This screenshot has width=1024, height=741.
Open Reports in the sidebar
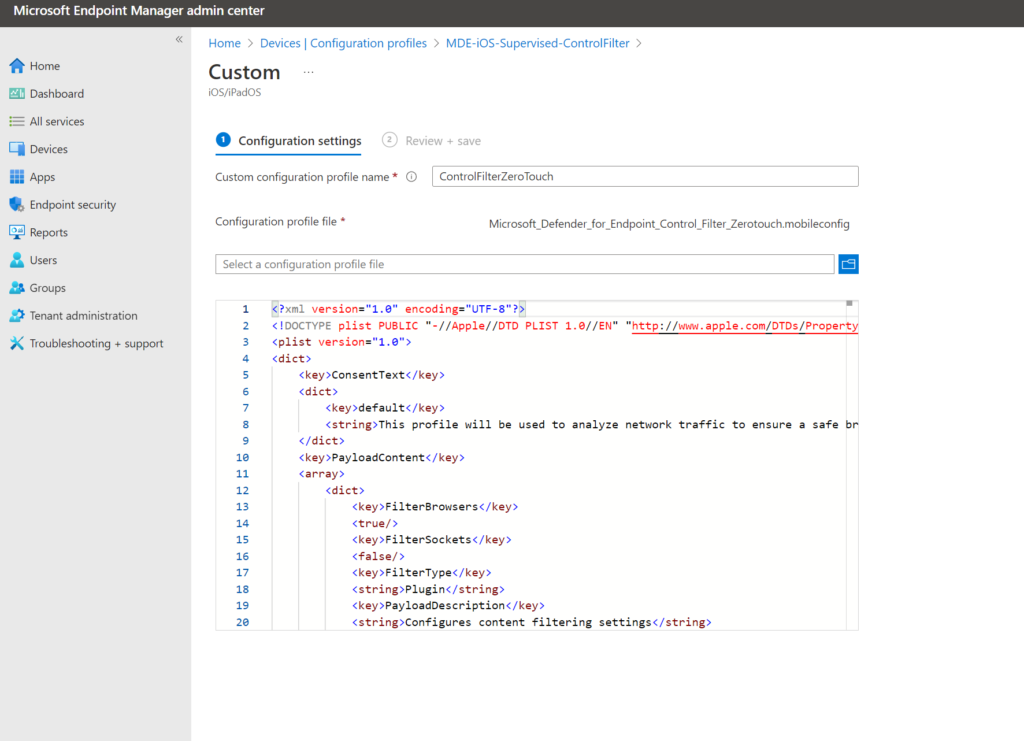(48, 232)
